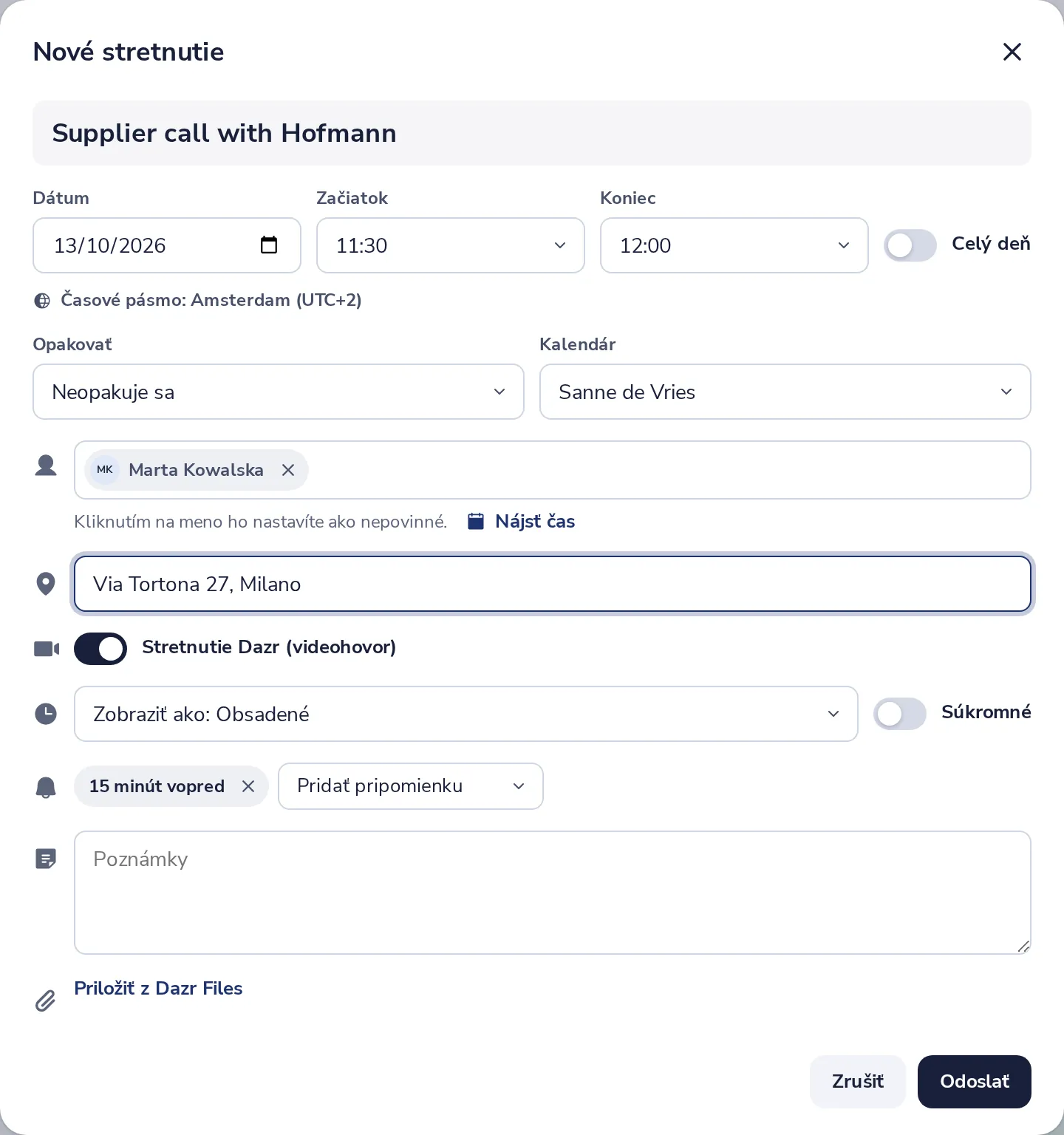The image size is (1064, 1135).
Task: Click the globe time zone icon
Action: pos(43,301)
